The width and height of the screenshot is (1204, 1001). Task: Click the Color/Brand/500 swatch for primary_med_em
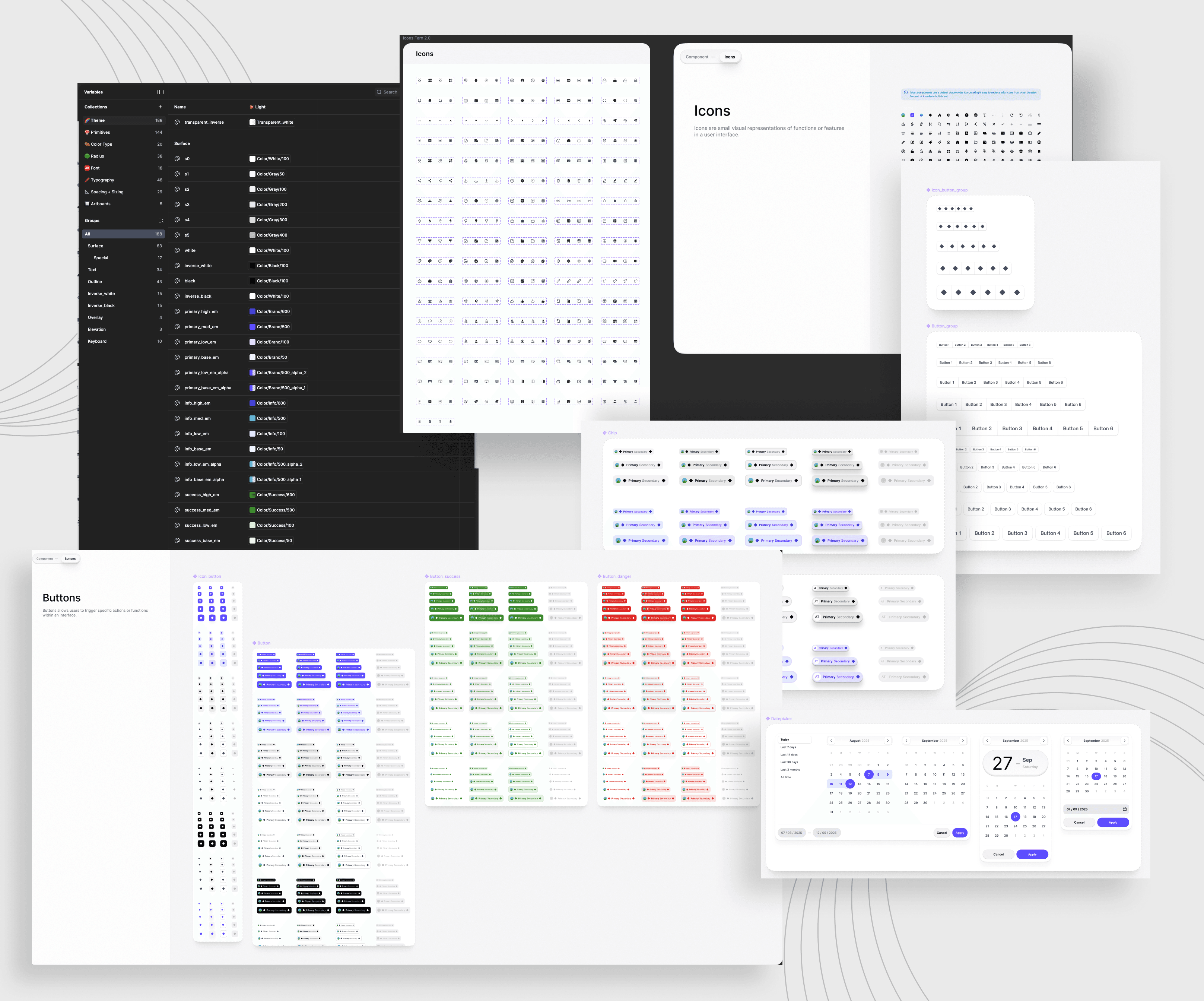[x=252, y=327]
